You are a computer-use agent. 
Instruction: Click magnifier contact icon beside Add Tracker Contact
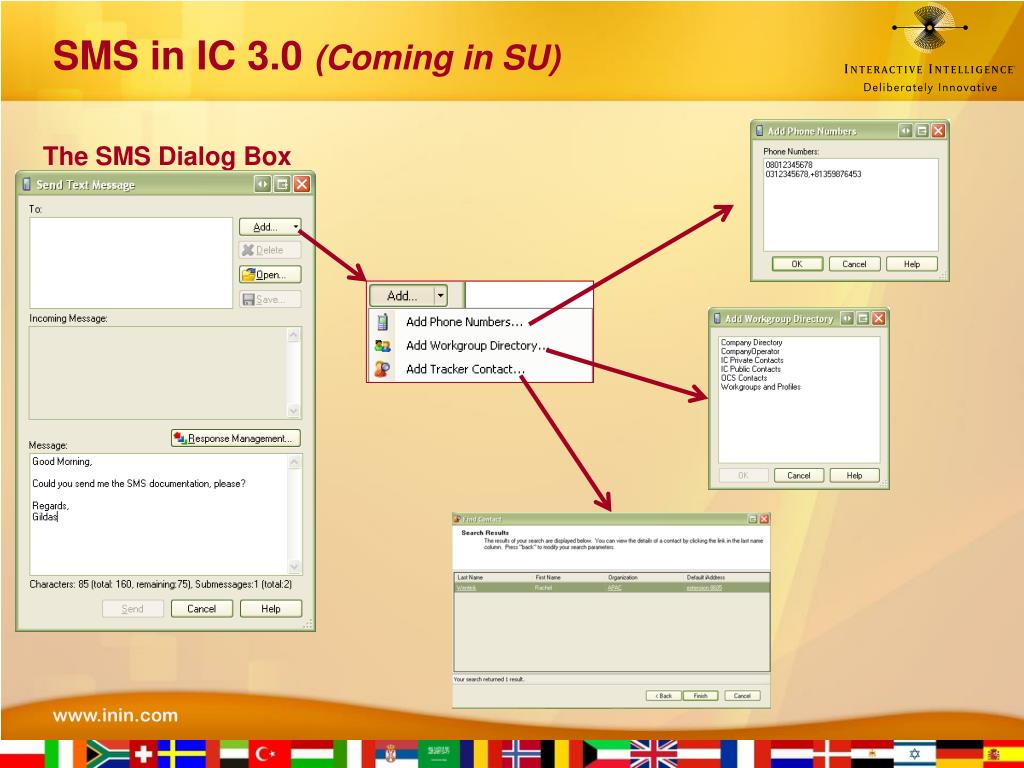tap(383, 369)
